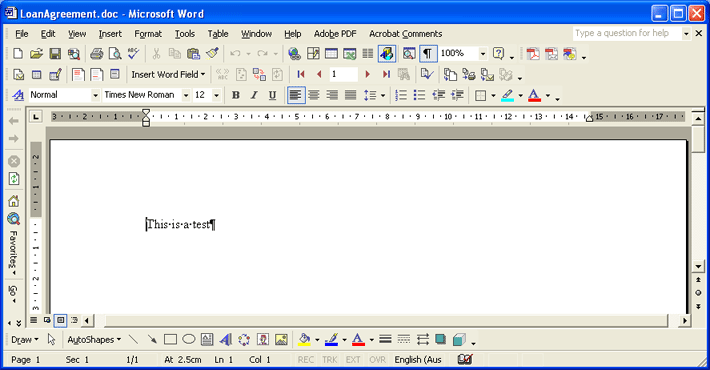
Task: Click the yellow Fill Color bucket
Action: [304, 340]
